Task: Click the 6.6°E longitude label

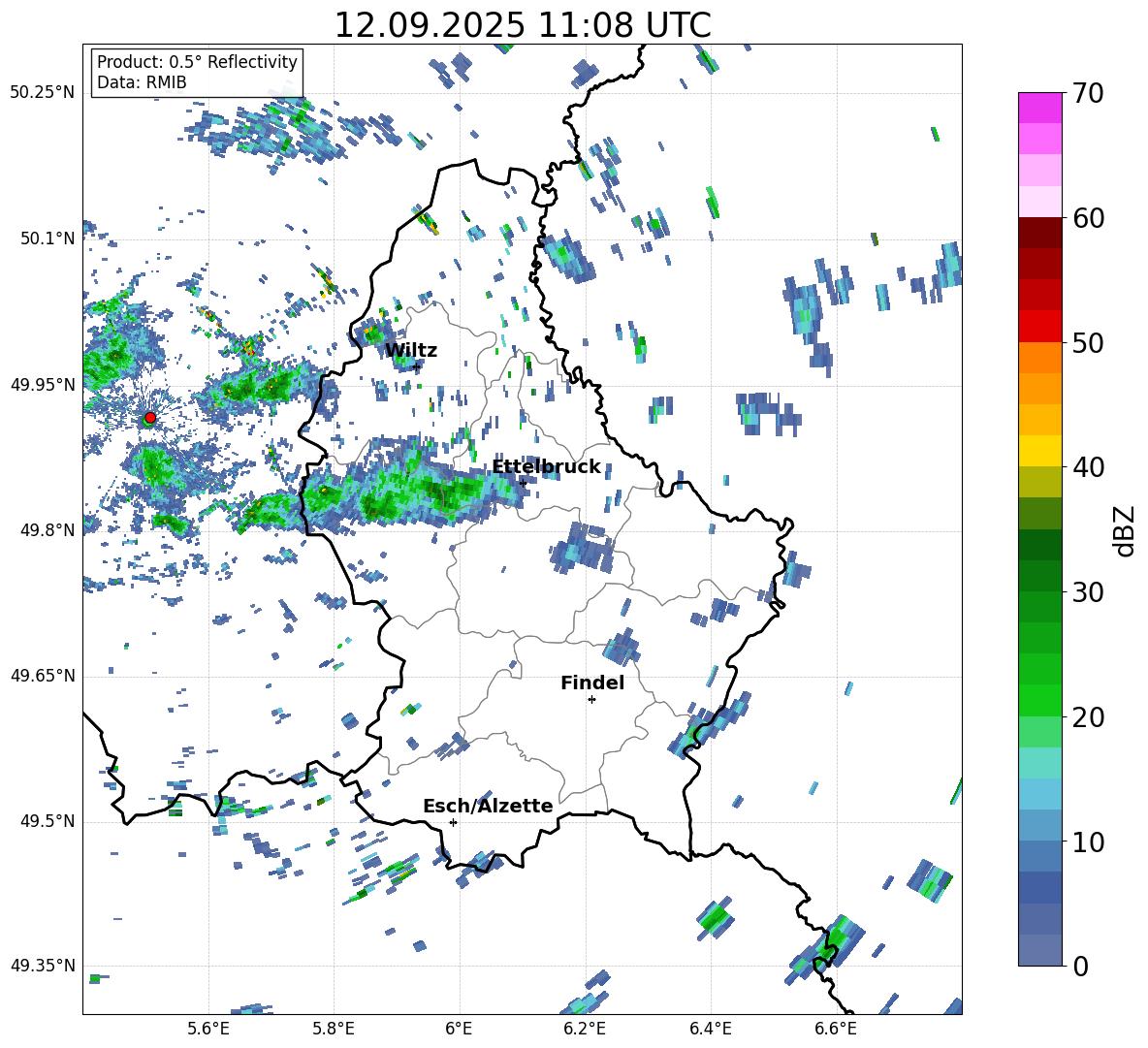Action: point(836,1029)
